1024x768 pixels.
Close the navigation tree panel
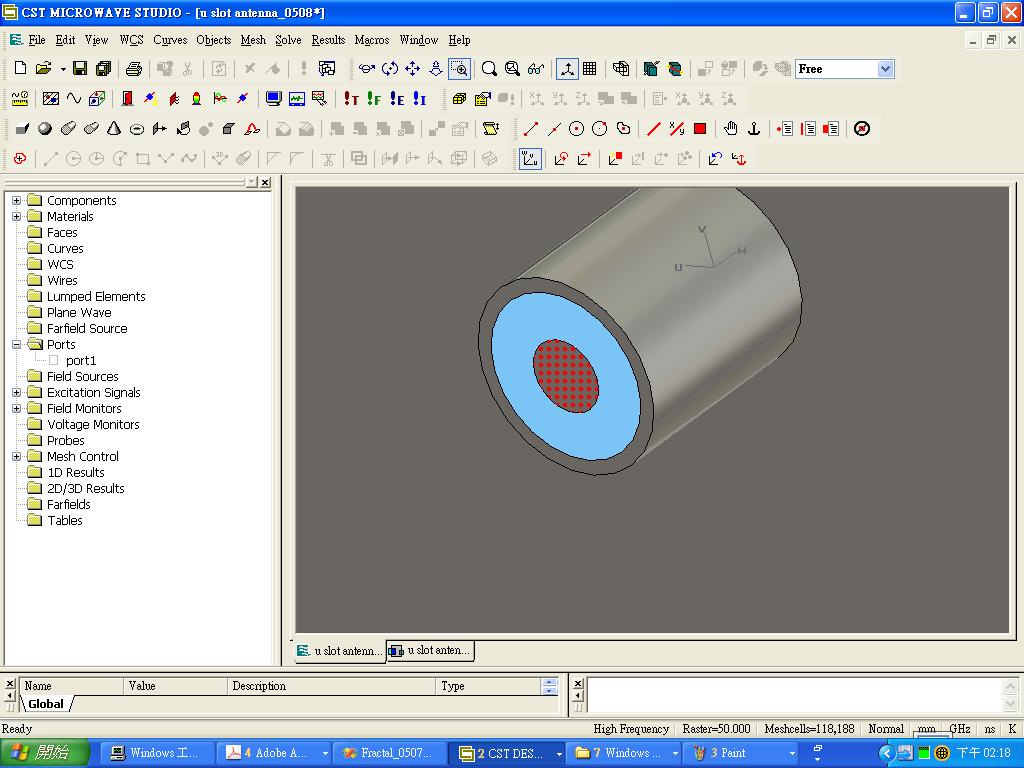click(x=265, y=182)
